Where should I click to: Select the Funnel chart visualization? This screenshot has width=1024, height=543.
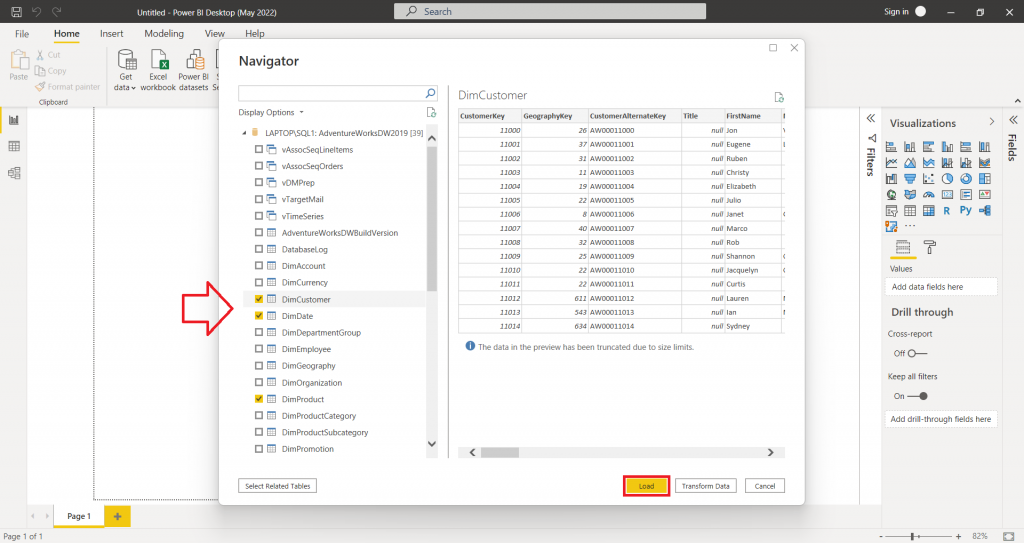[x=910, y=178]
